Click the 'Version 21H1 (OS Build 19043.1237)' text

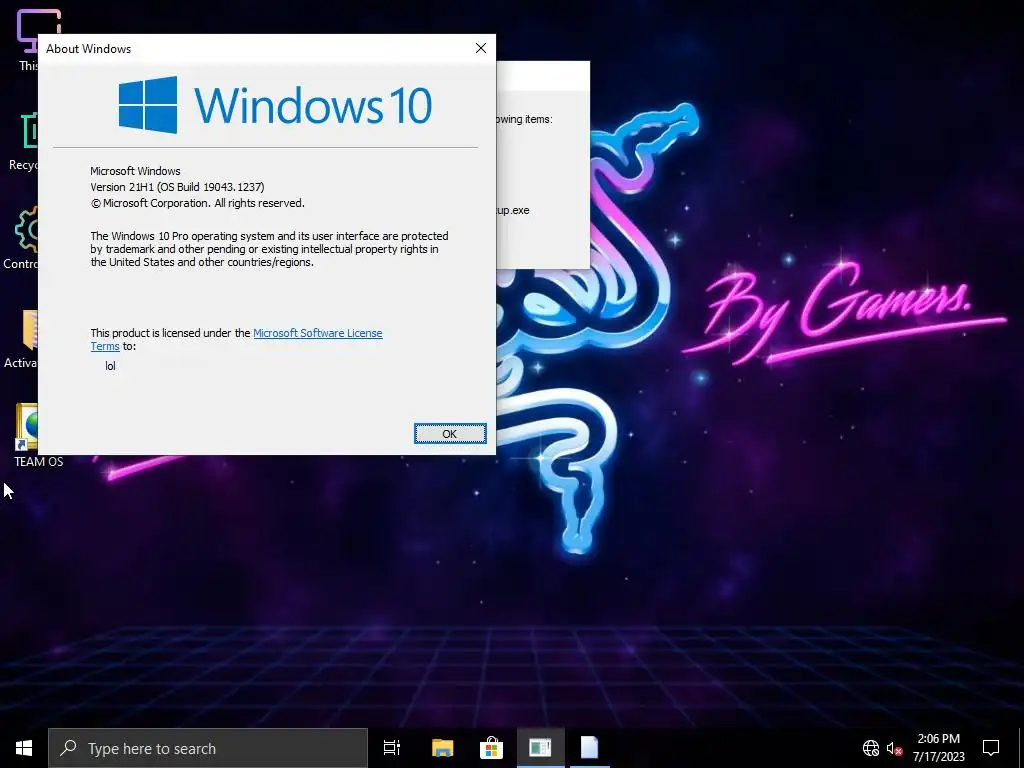click(177, 187)
